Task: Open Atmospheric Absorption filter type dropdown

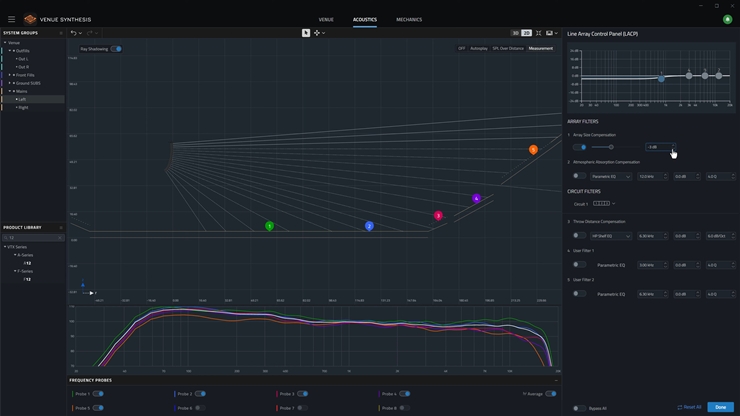Action: (x=610, y=177)
